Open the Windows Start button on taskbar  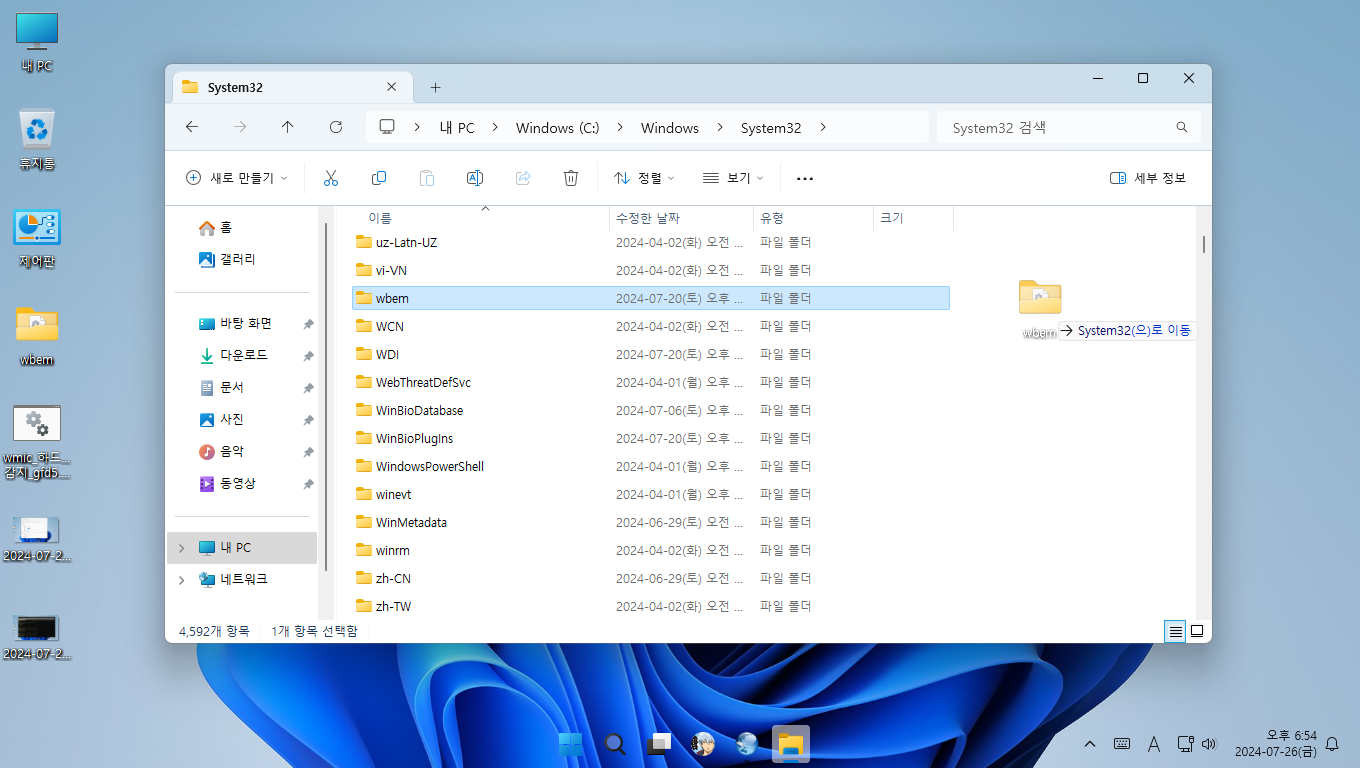click(571, 744)
